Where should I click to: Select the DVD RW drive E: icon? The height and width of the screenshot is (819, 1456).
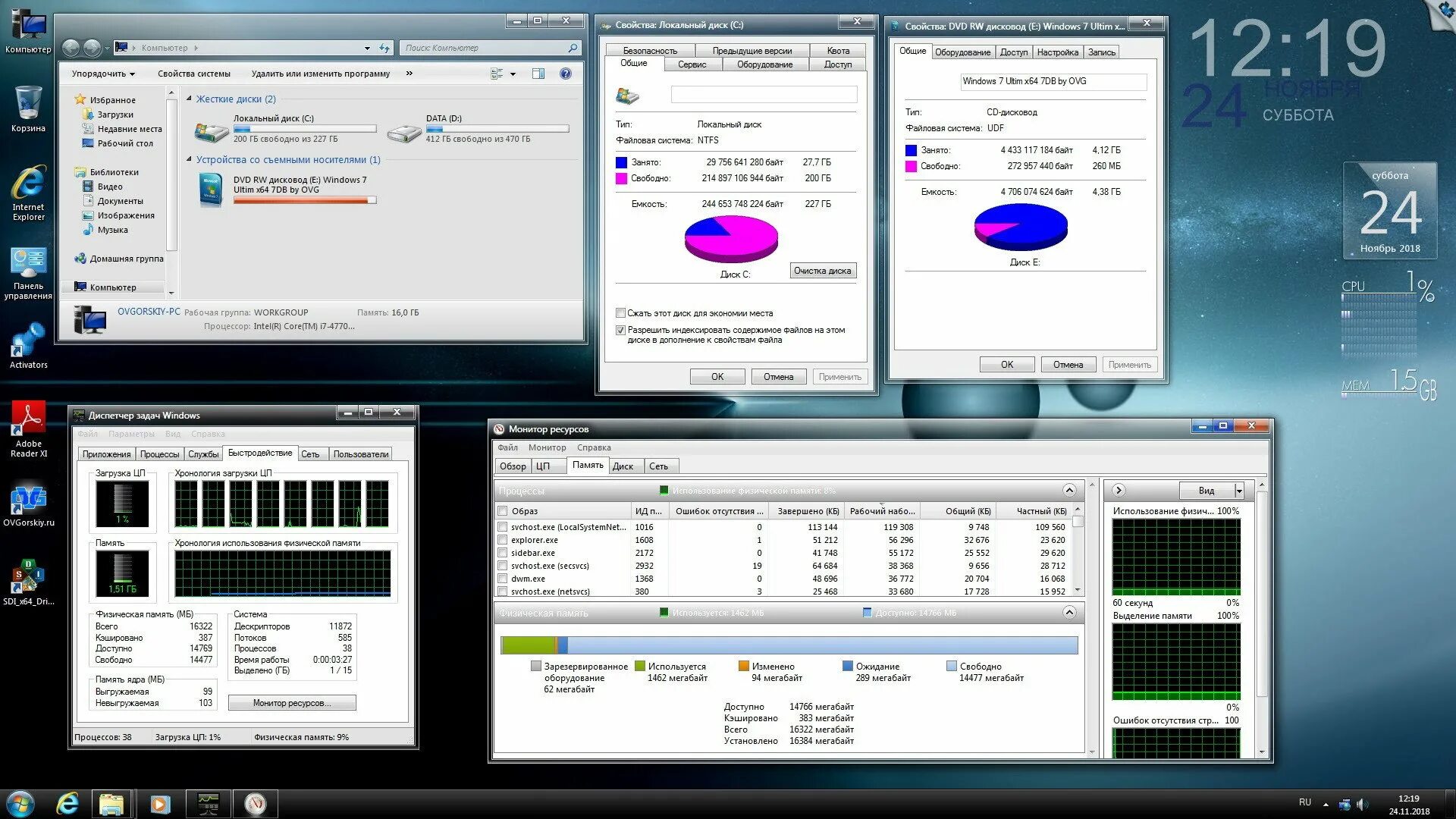click(211, 190)
